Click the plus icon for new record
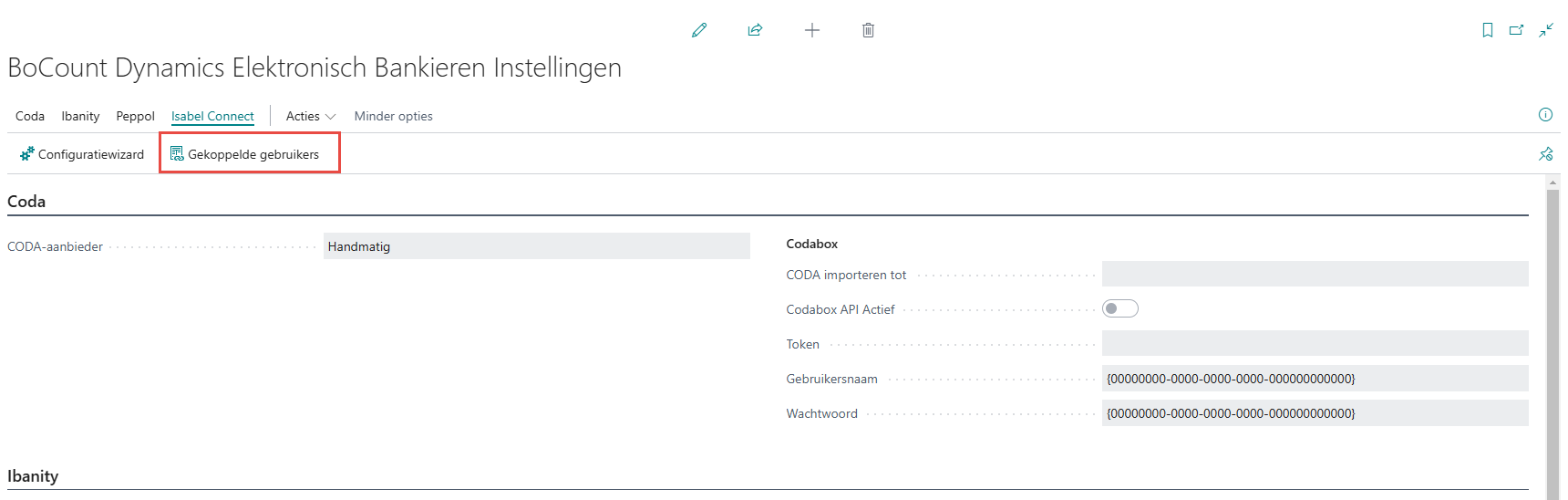 pos(812,30)
